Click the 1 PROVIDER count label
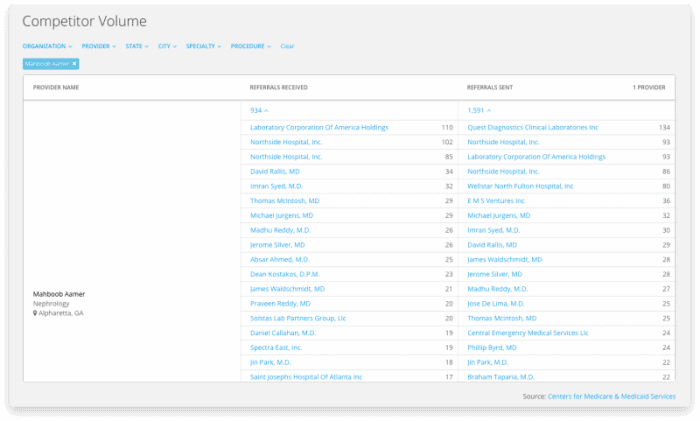Image resolution: width=700 pixels, height=421 pixels. click(x=649, y=88)
